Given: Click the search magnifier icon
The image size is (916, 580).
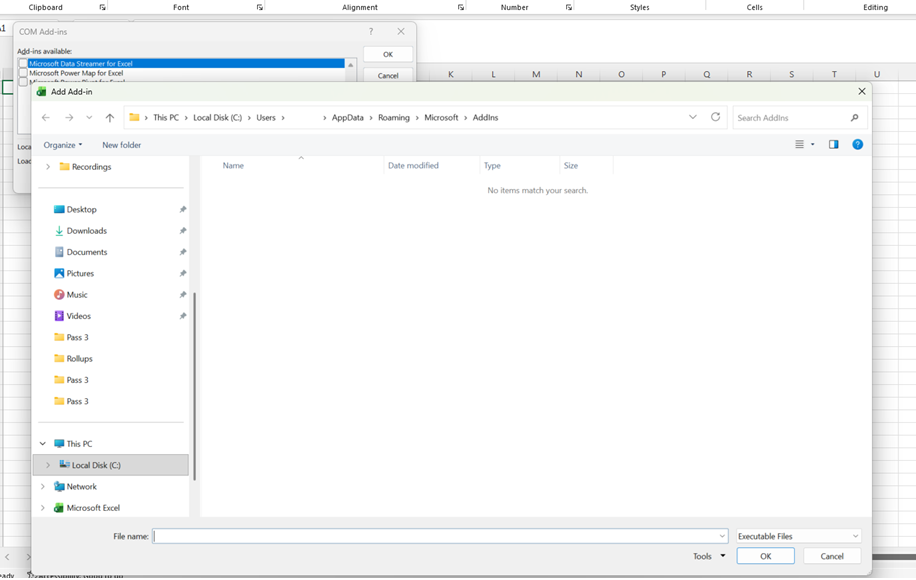Looking at the screenshot, I should click(854, 117).
